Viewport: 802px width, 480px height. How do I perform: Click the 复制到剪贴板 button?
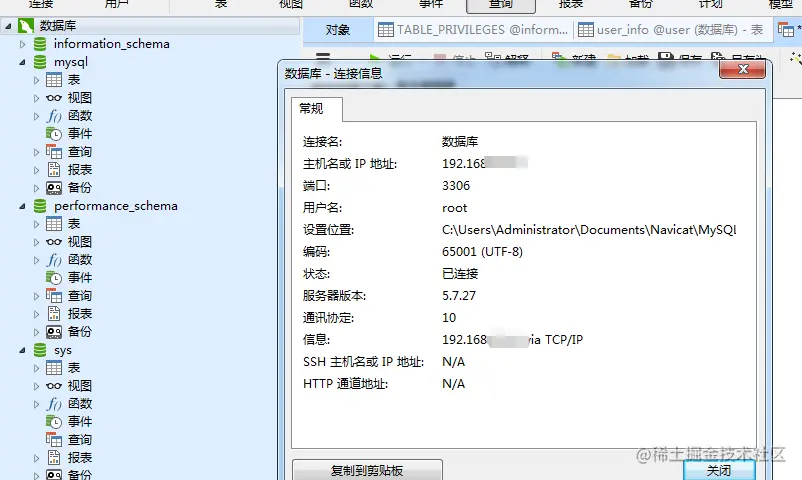tap(367, 470)
